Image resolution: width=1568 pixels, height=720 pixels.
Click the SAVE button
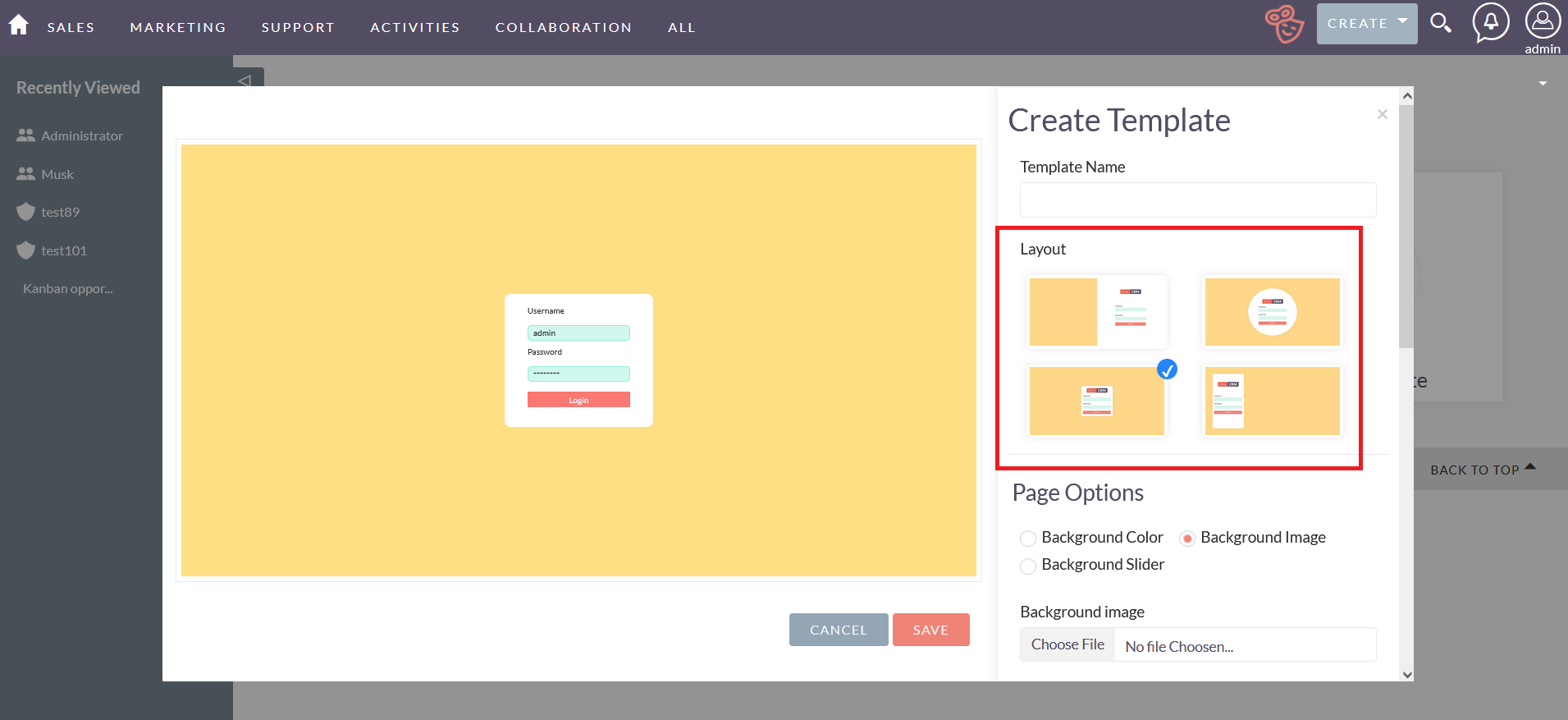coord(931,630)
